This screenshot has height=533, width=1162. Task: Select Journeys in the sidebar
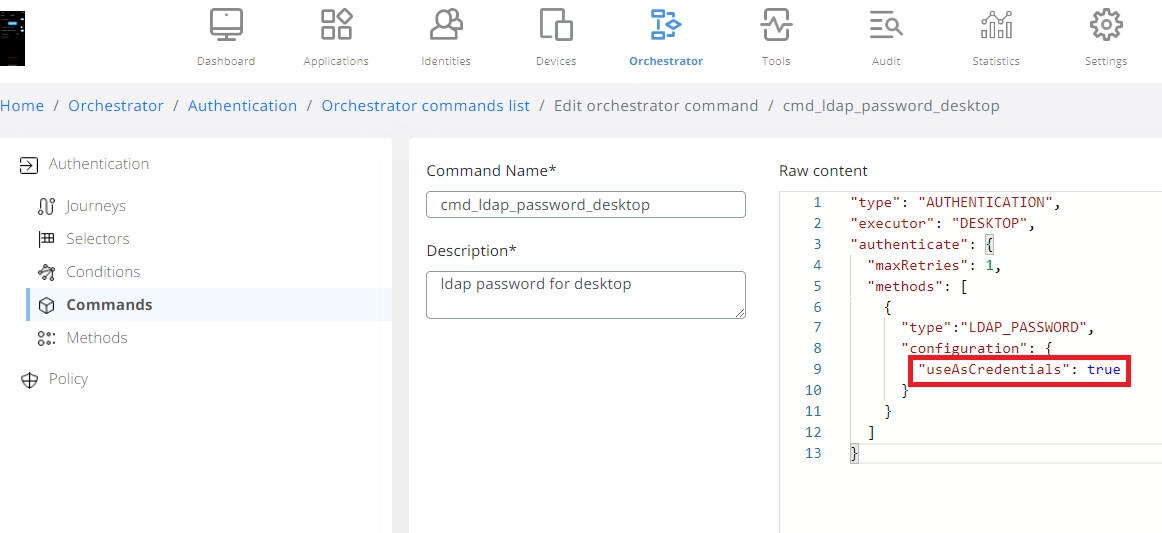pos(96,206)
